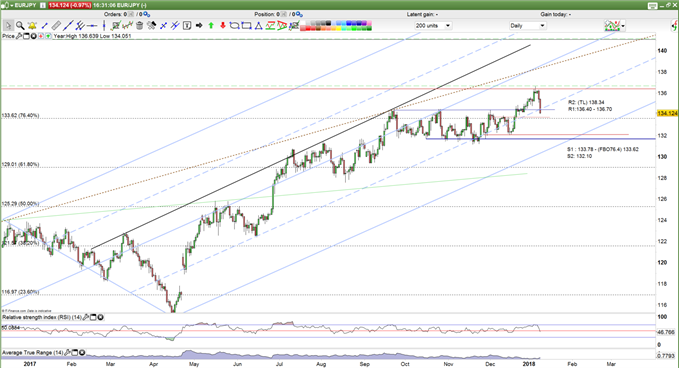
Task: Open the Daily timeframe dropdown
Action: 527,26
